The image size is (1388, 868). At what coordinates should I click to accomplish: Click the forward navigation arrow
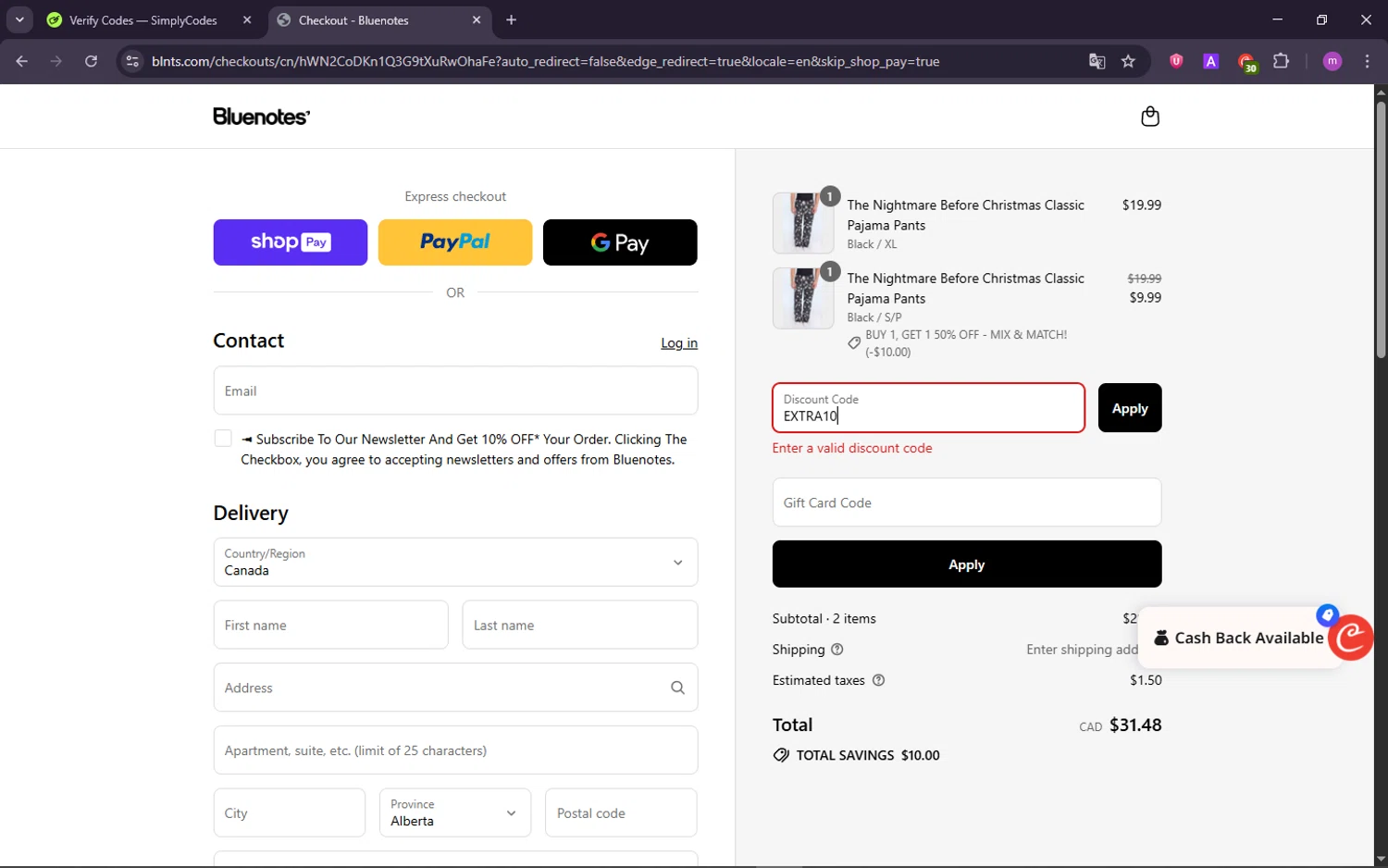[x=56, y=61]
